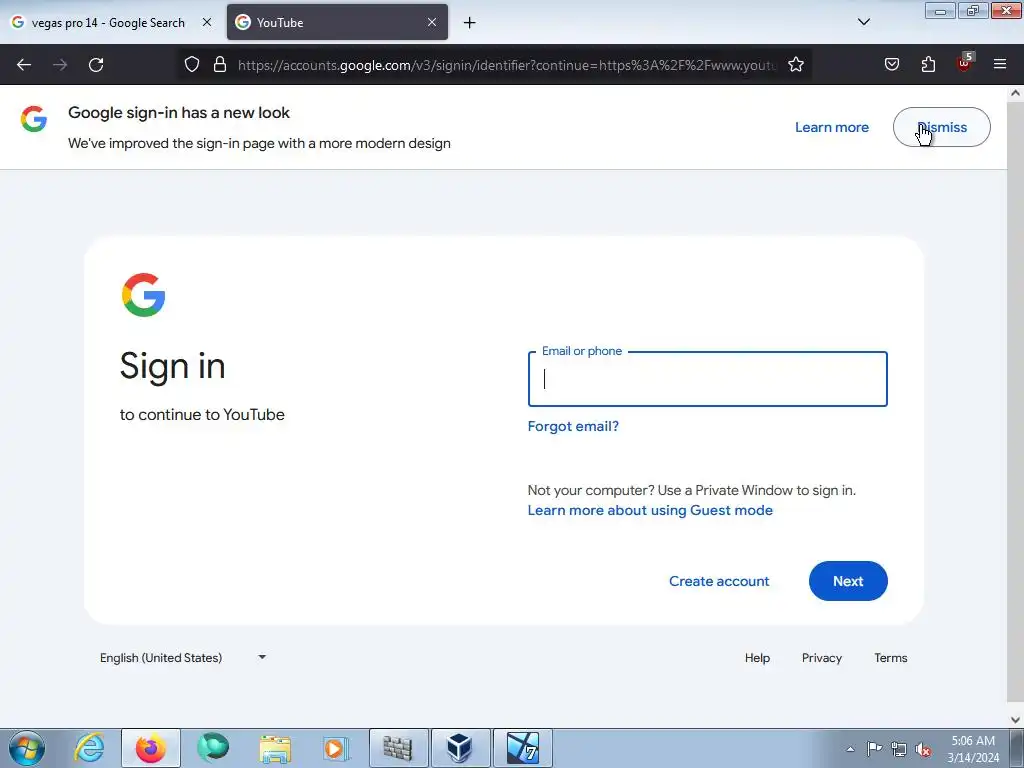
Task: Expand the list all tabs chevron
Action: (x=864, y=22)
